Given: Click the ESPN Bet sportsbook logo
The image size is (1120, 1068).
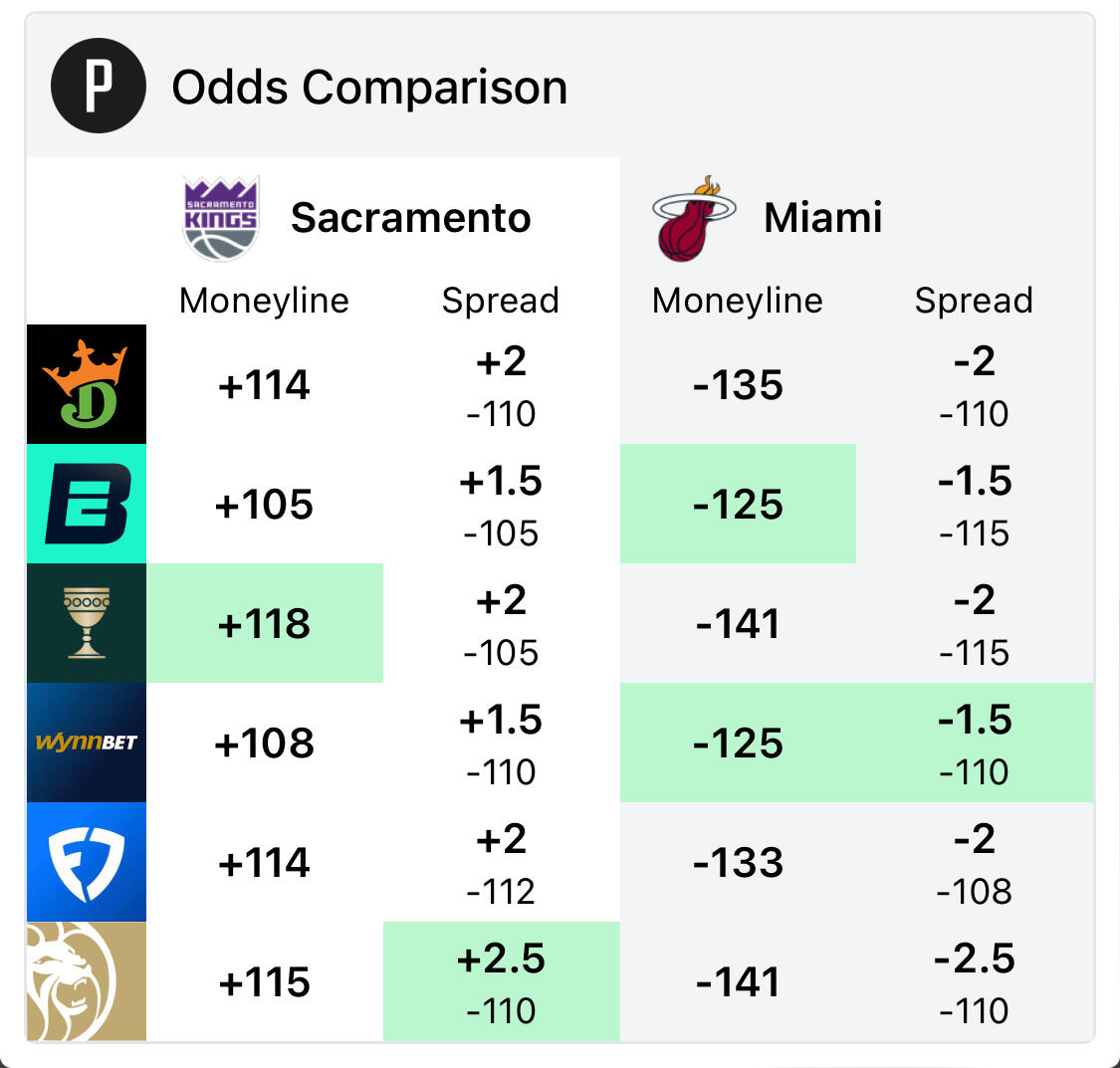Looking at the screenshot, I should click(x=87, y=504).
